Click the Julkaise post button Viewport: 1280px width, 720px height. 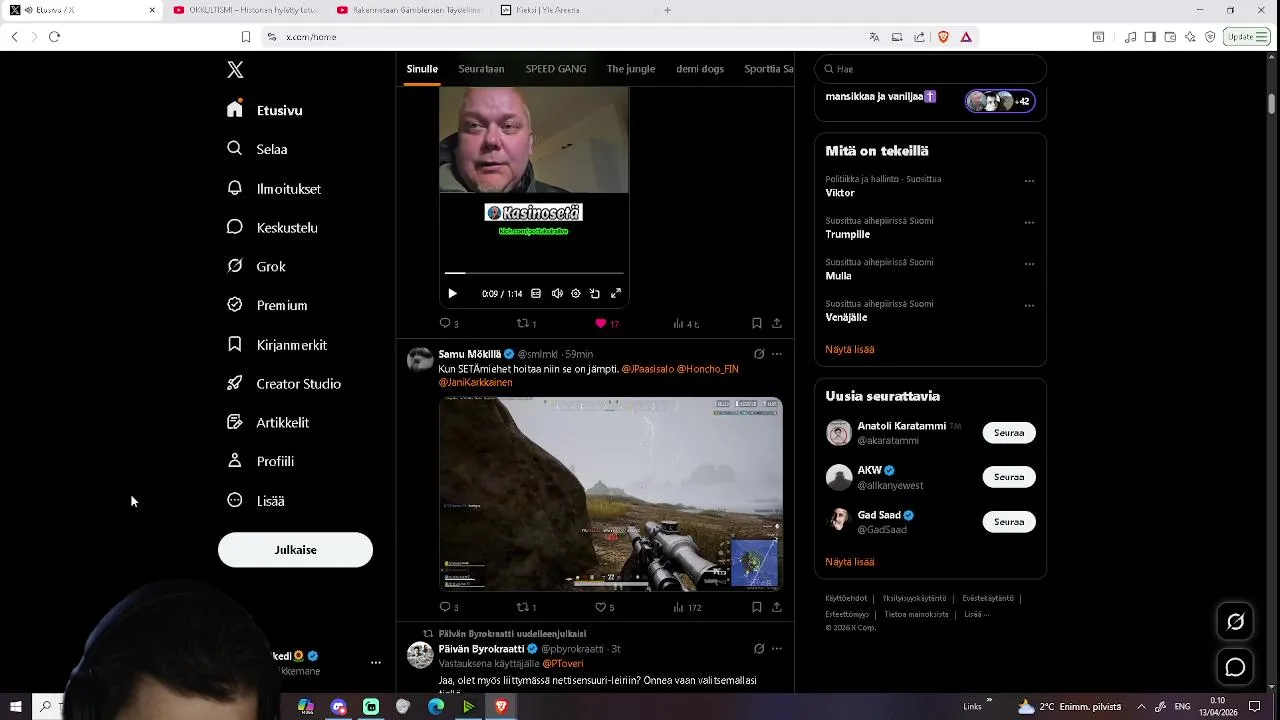295,550
